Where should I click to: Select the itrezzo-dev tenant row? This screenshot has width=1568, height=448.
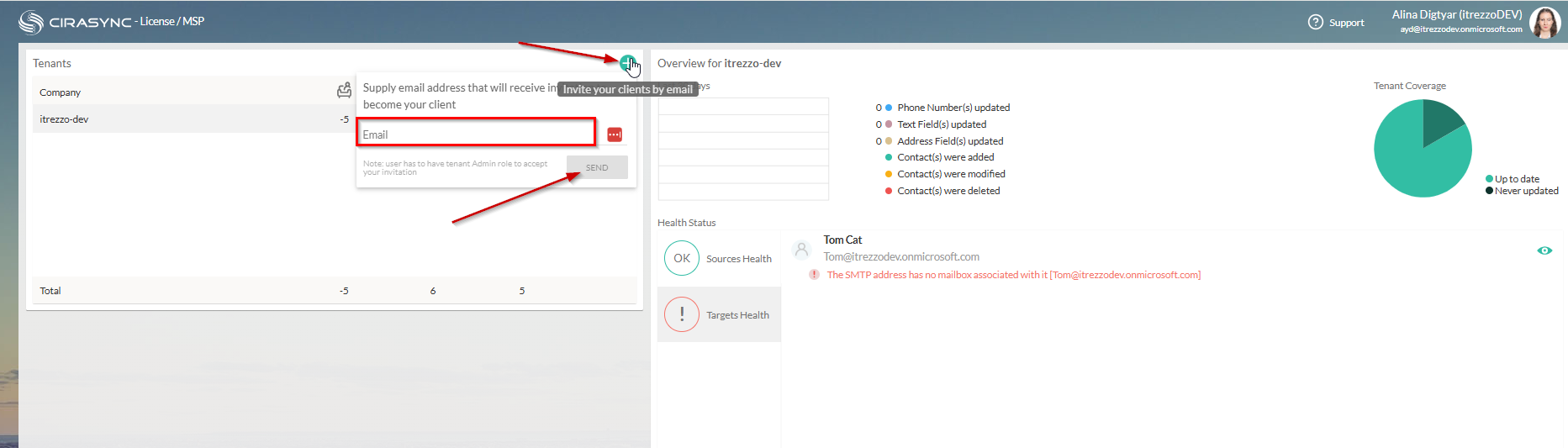point(193,119)
